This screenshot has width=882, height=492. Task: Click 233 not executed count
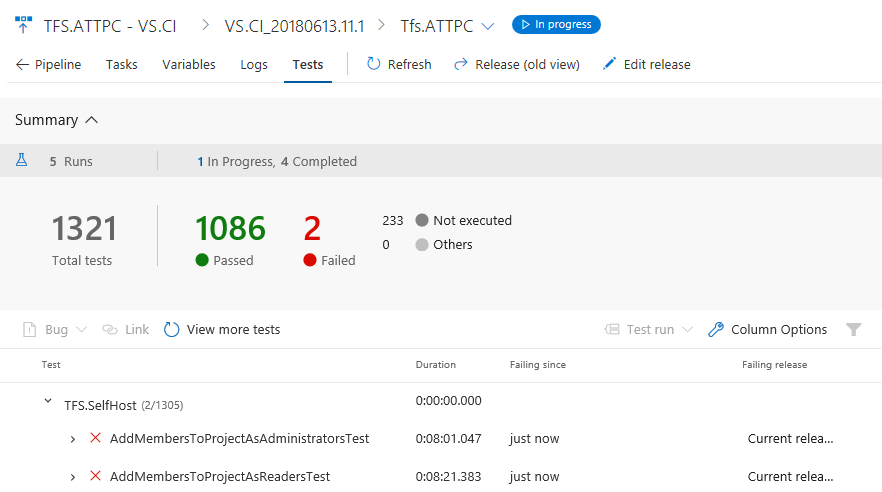point(393,220)
